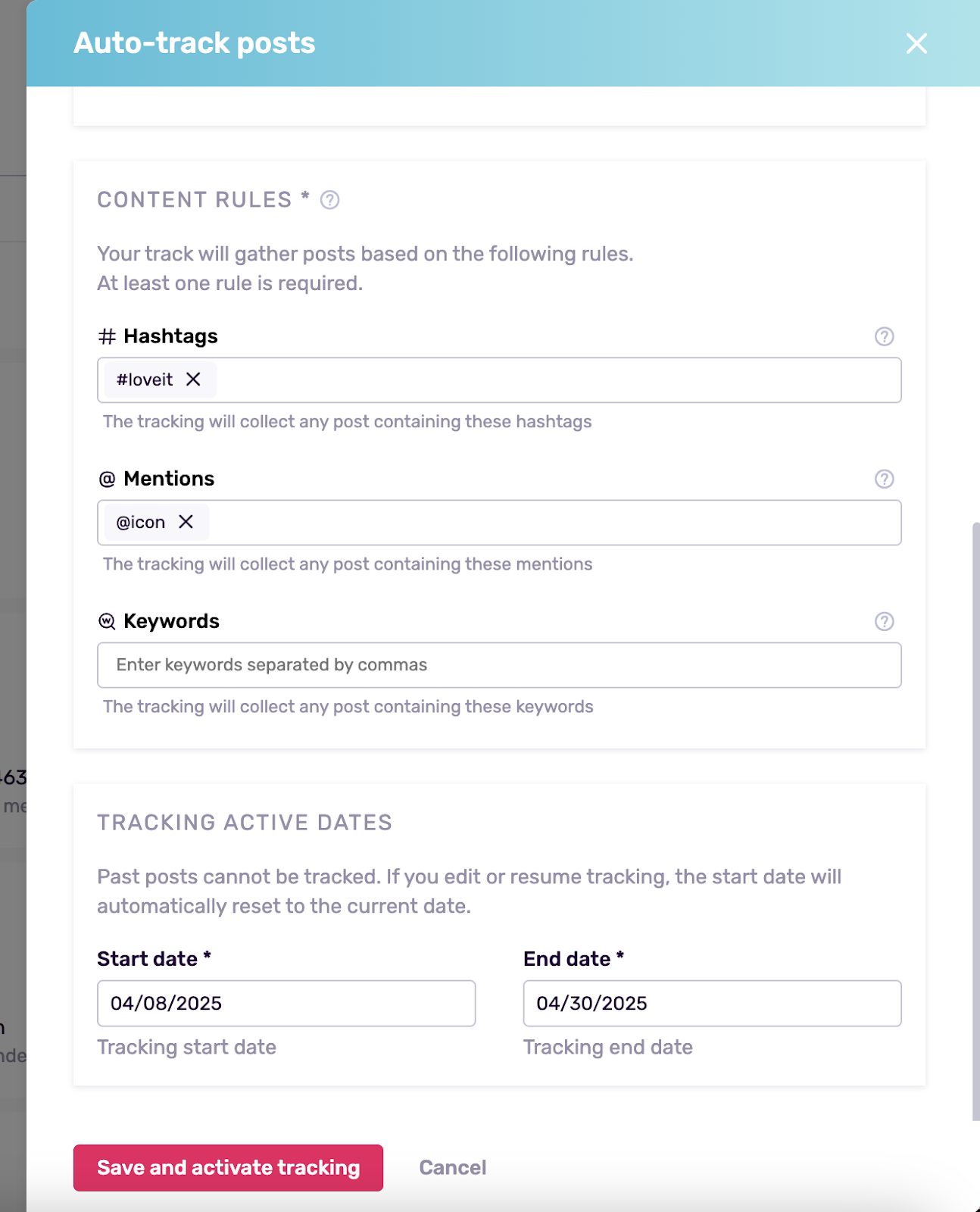Open the Content Rules help icon
The height and width of the screenshot is (1212, 980).
(329, 200)
